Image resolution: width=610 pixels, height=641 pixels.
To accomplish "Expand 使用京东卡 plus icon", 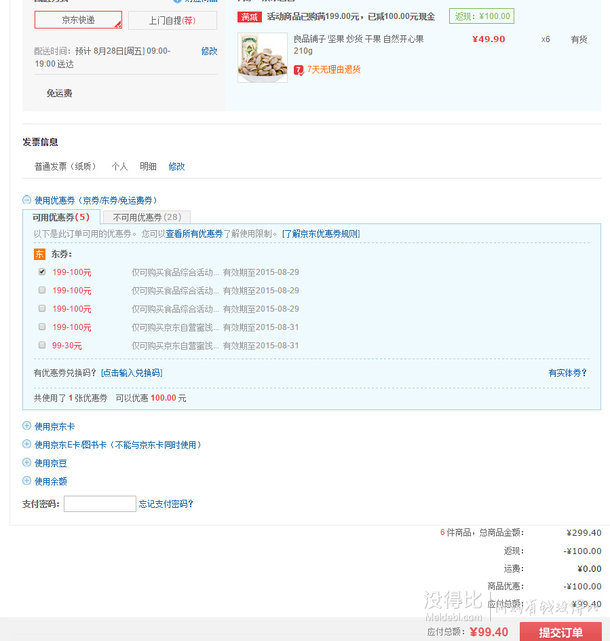I will (27, 426).
